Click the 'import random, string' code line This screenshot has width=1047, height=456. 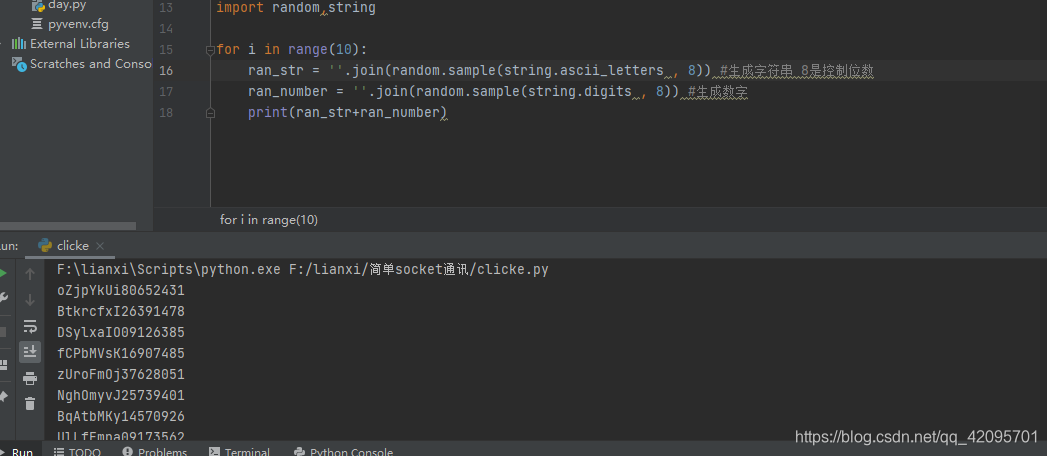(x=296, y=9)
